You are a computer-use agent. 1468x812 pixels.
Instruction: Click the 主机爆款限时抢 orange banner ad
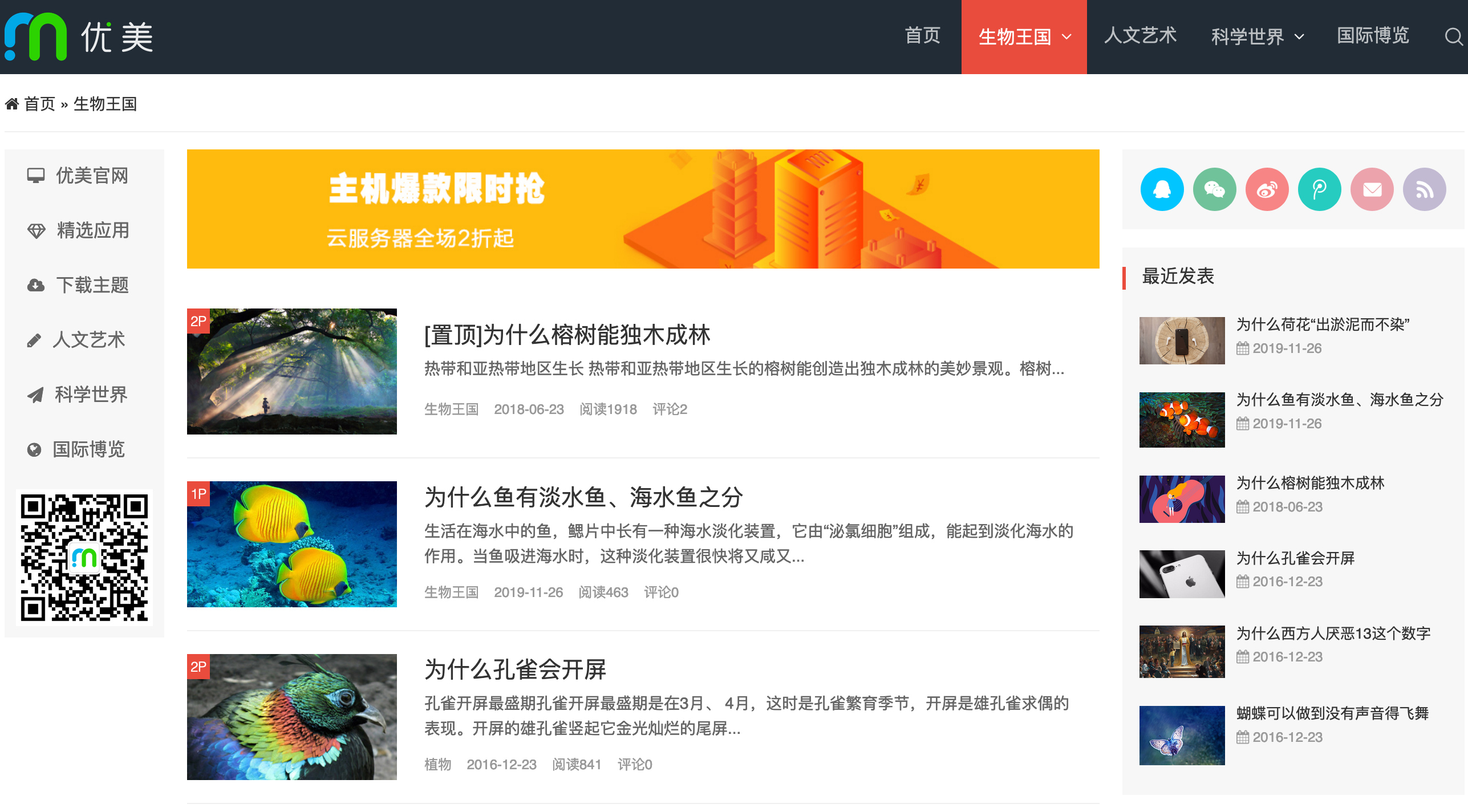(x=643, y=209)
